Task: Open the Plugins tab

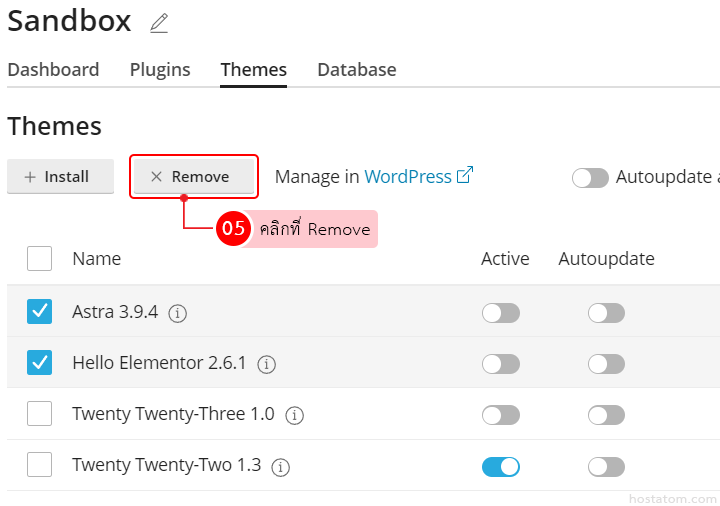Action: [160, 70]
